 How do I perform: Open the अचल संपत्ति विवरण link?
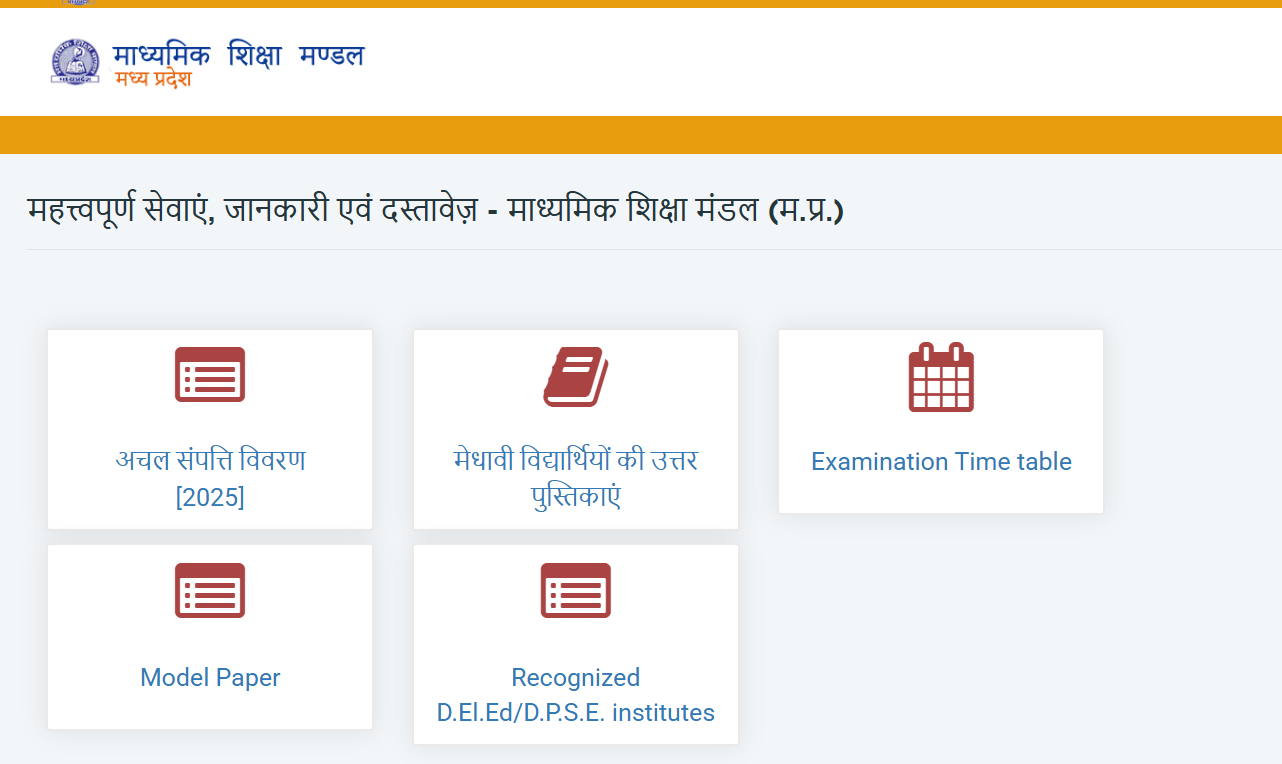(x=210, y=461)
